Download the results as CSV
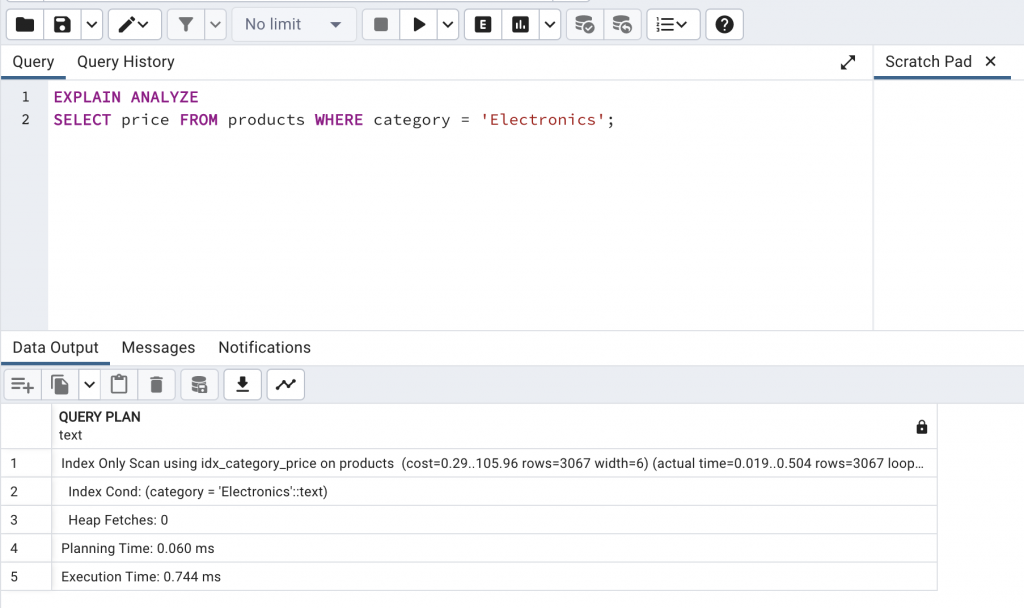 tap(242, 384)
